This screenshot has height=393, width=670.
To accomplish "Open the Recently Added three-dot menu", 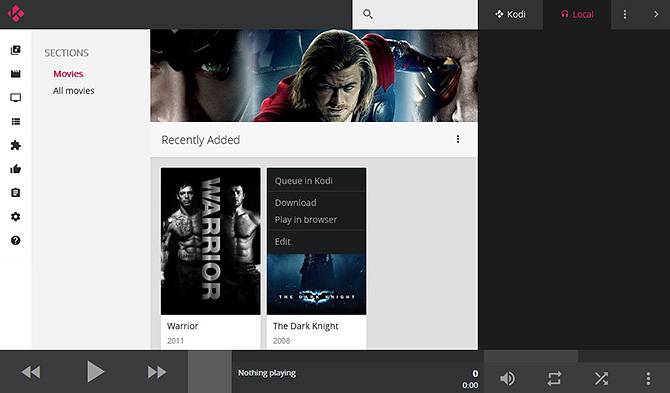I will pyautogui.click(x=458, y=139).
